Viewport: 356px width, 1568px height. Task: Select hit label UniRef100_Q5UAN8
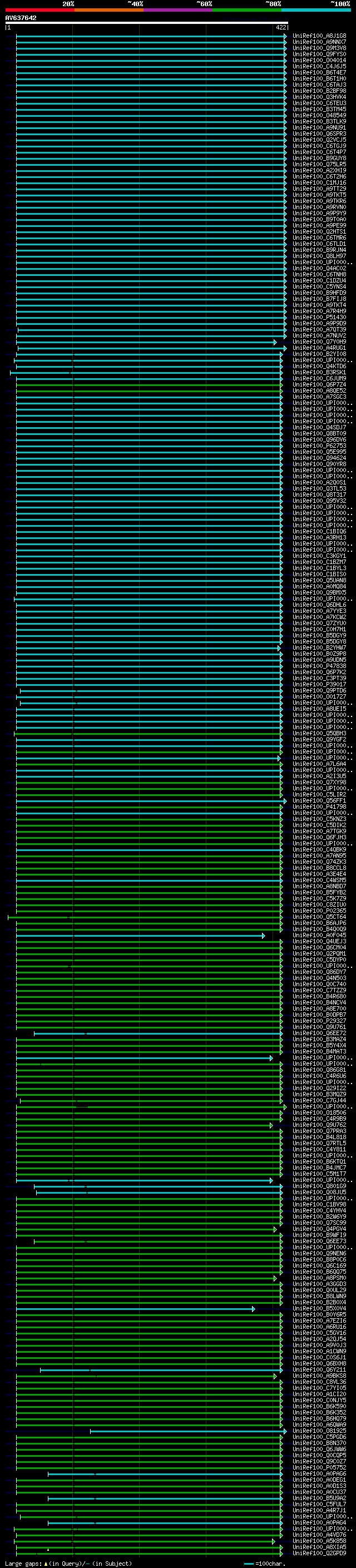tap(319, 581)
